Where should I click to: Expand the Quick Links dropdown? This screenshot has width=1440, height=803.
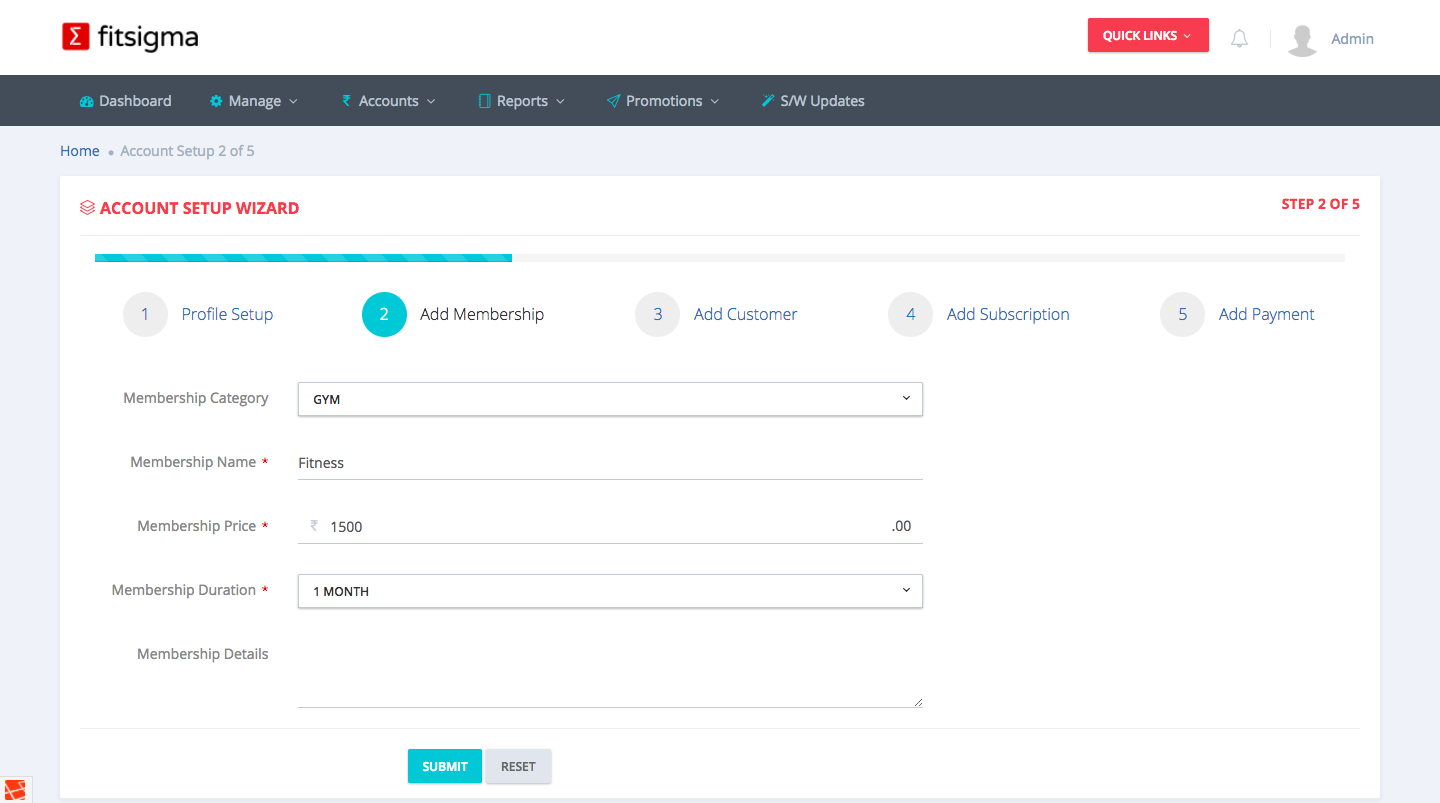(1147, 36)
